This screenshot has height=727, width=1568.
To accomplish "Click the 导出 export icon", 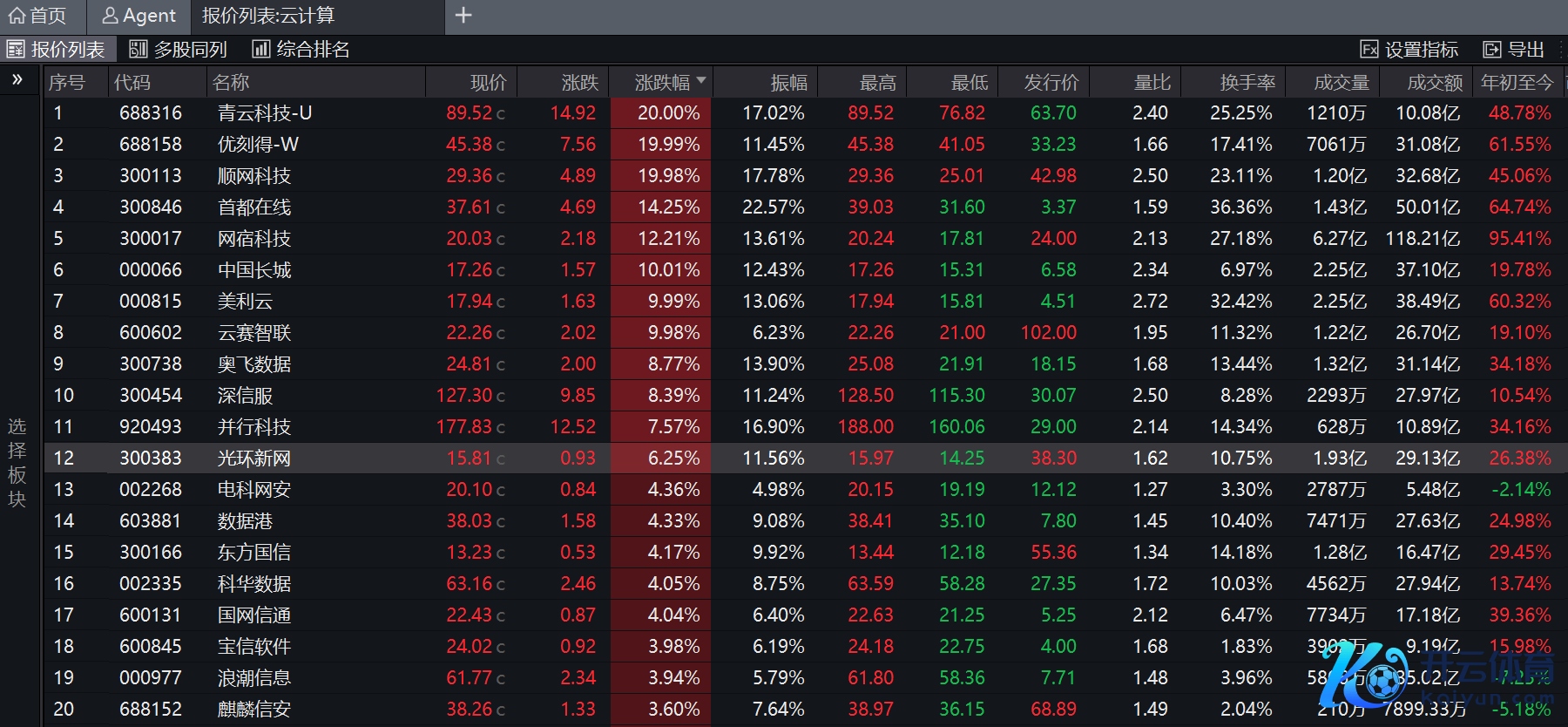I will pyautogui.click(x=1492, y=50).
